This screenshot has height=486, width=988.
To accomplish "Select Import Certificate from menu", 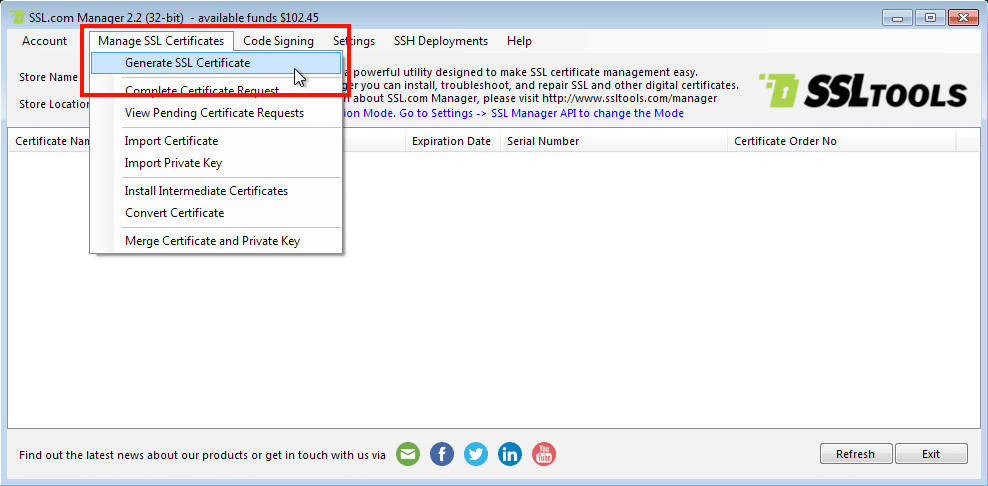I will (171, 141).
